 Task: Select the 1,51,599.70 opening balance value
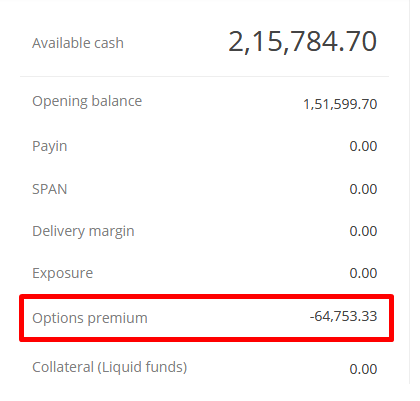tap(340, 104)
